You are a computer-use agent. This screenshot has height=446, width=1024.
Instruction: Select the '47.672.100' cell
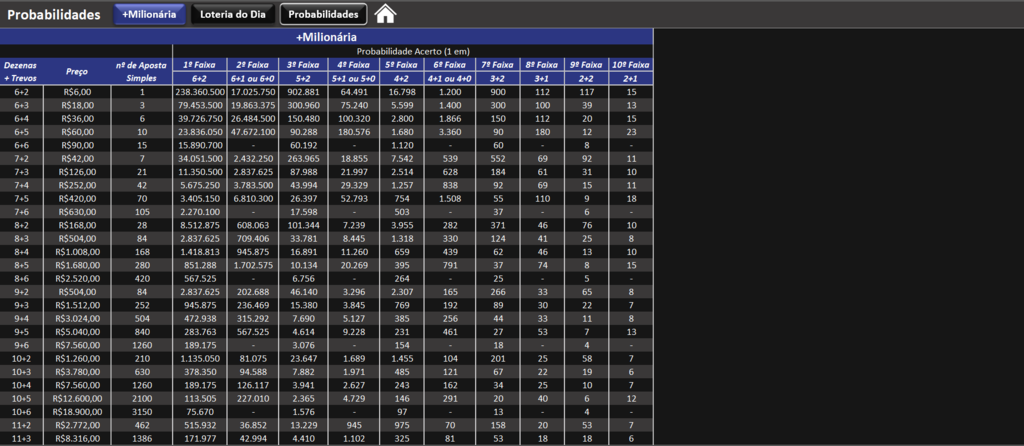(254, 132)
